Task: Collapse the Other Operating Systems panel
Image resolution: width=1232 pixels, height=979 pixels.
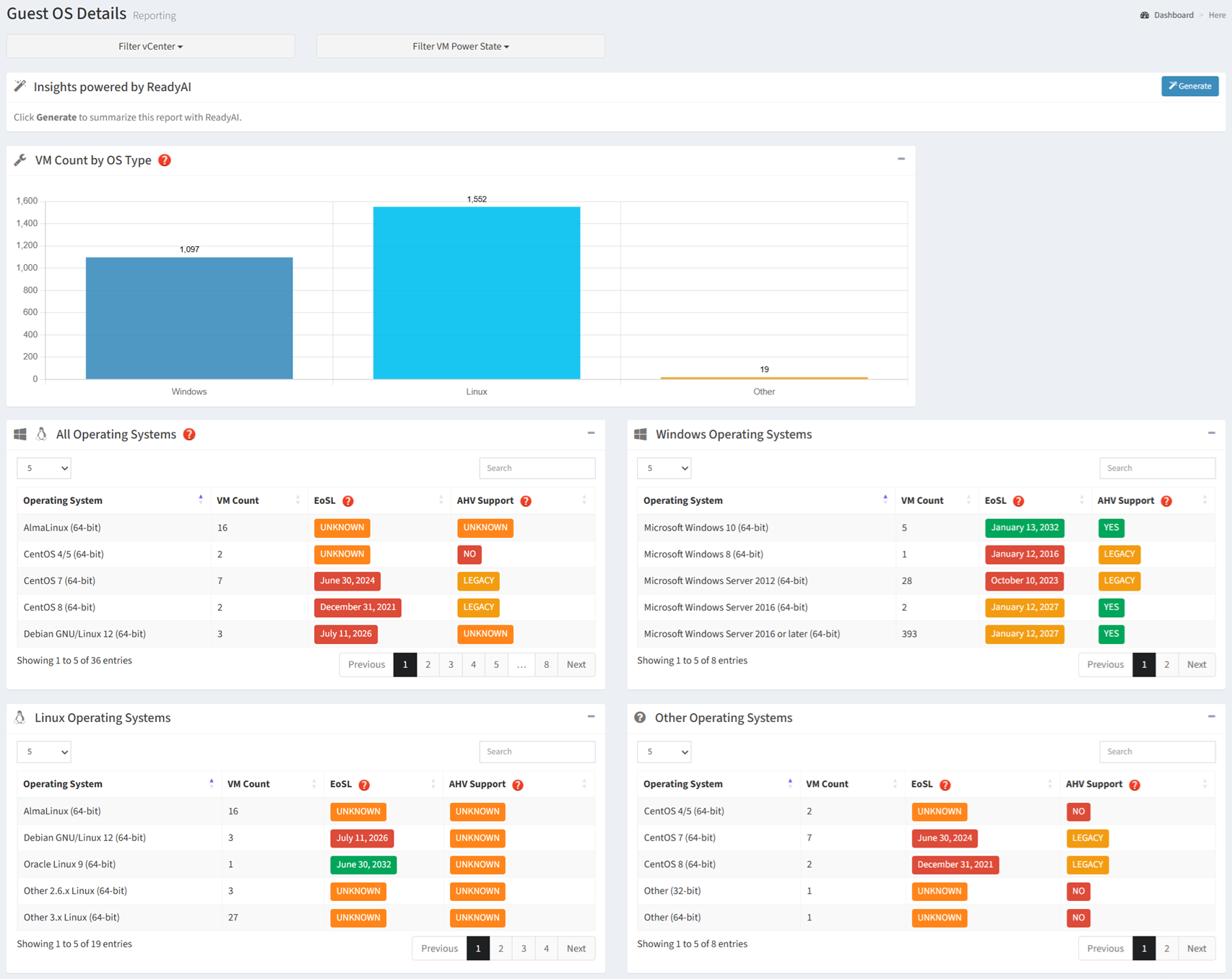Action: [x=1211, y=717]
